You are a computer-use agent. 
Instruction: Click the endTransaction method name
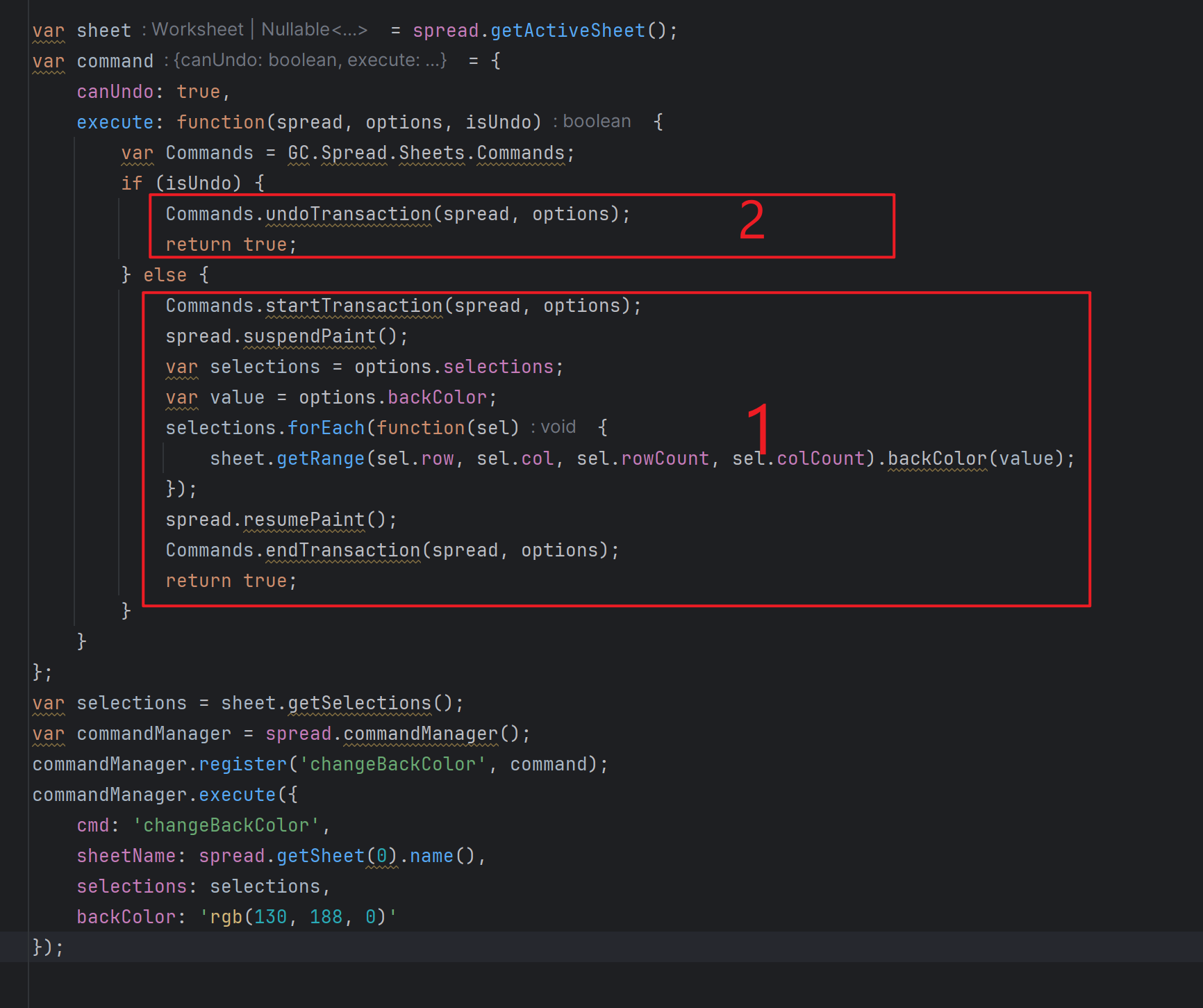pos(343,550)
